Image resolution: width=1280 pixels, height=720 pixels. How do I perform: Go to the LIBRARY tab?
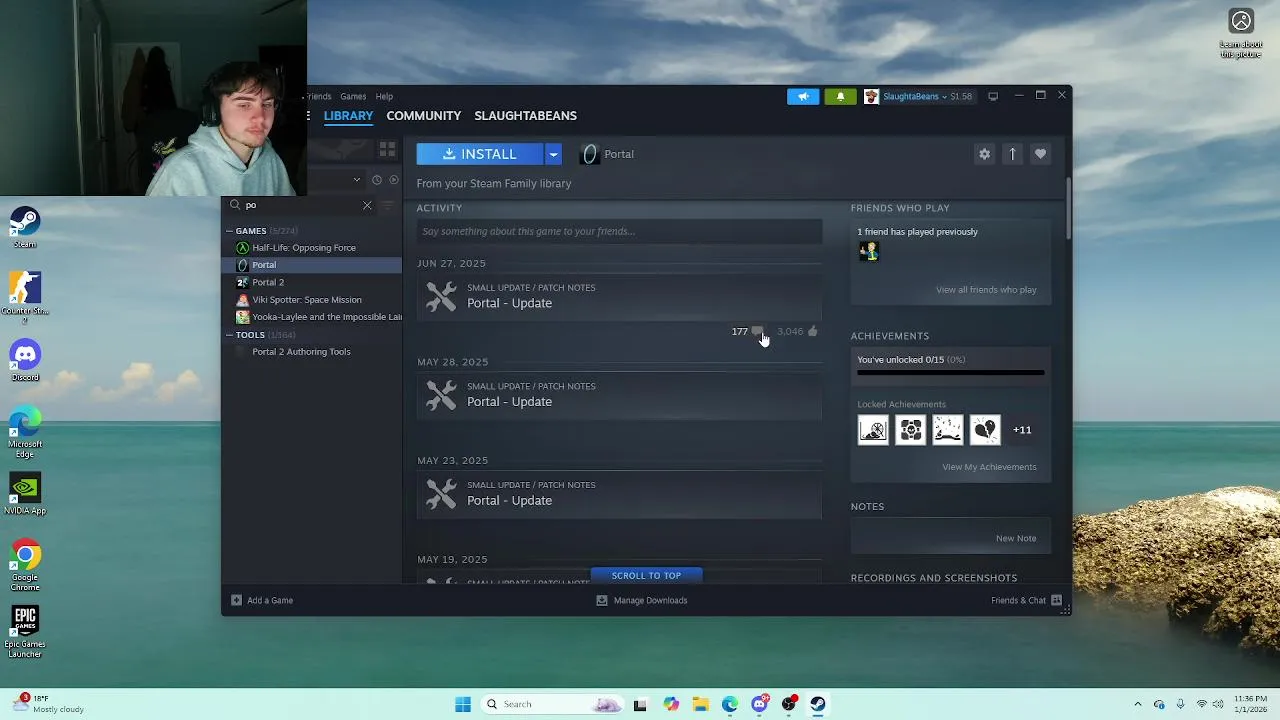tap(348, 116)
